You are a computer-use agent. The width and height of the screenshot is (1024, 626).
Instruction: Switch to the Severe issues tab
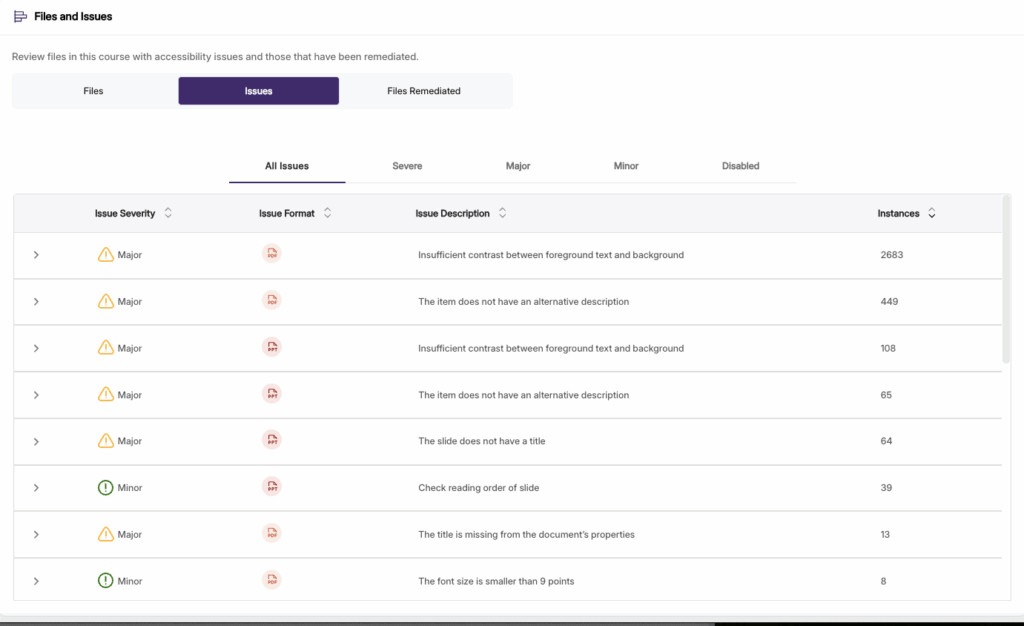407,166
